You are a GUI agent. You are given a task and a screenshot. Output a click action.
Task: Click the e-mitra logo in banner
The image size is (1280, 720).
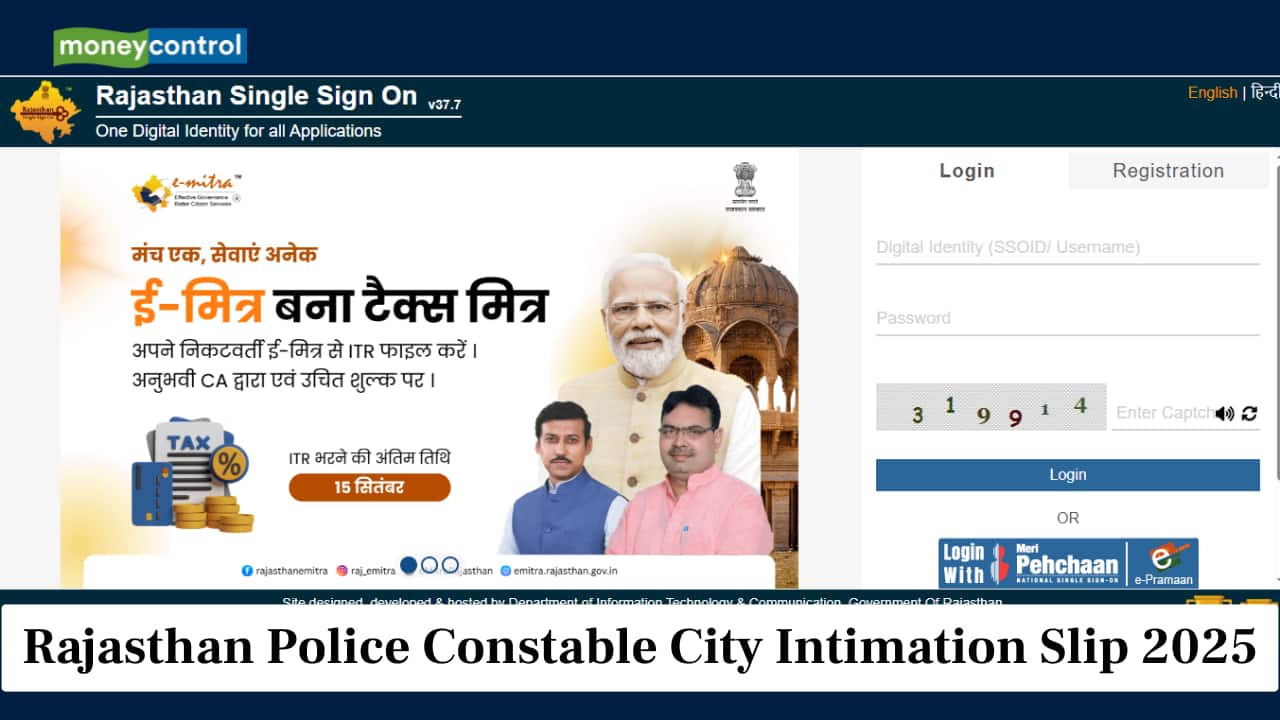pos(187,191)
